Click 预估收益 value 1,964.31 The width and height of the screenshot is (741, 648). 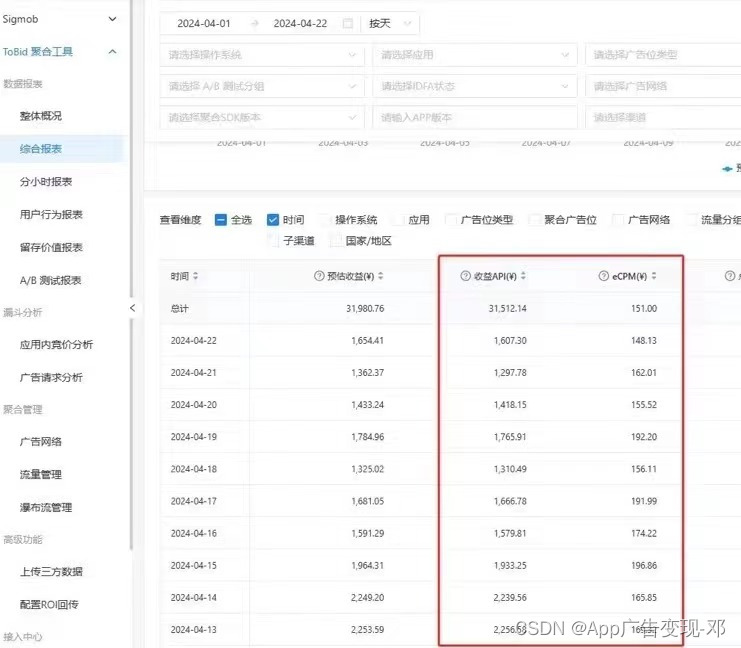(368, 566)
